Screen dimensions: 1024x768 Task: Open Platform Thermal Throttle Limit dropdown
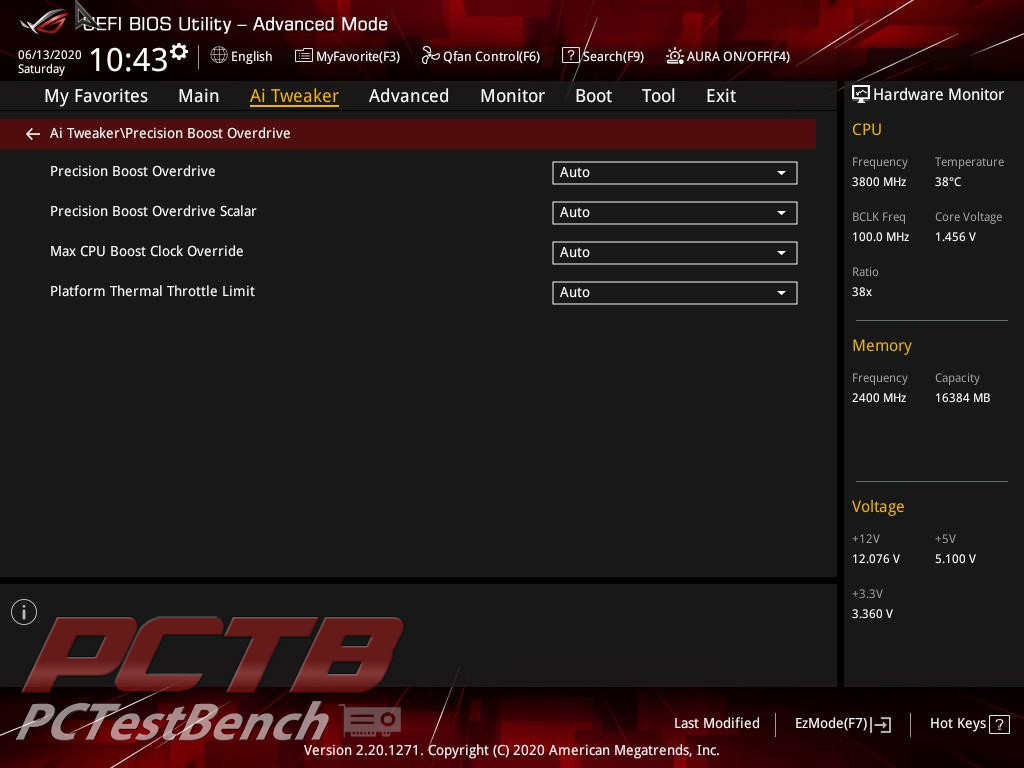(675, 293)
